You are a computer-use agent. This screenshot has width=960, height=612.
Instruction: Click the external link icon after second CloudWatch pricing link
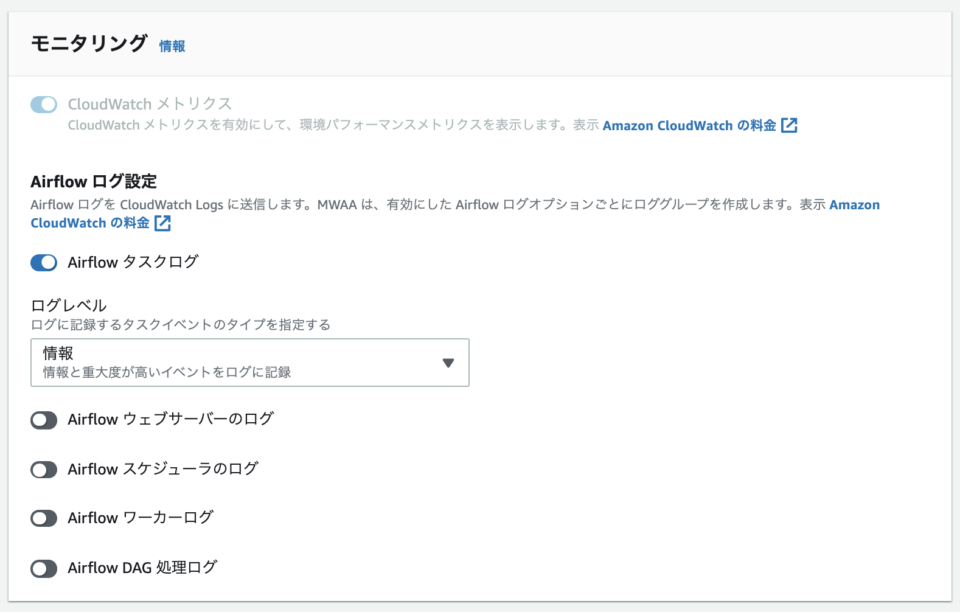pos(161,224)
